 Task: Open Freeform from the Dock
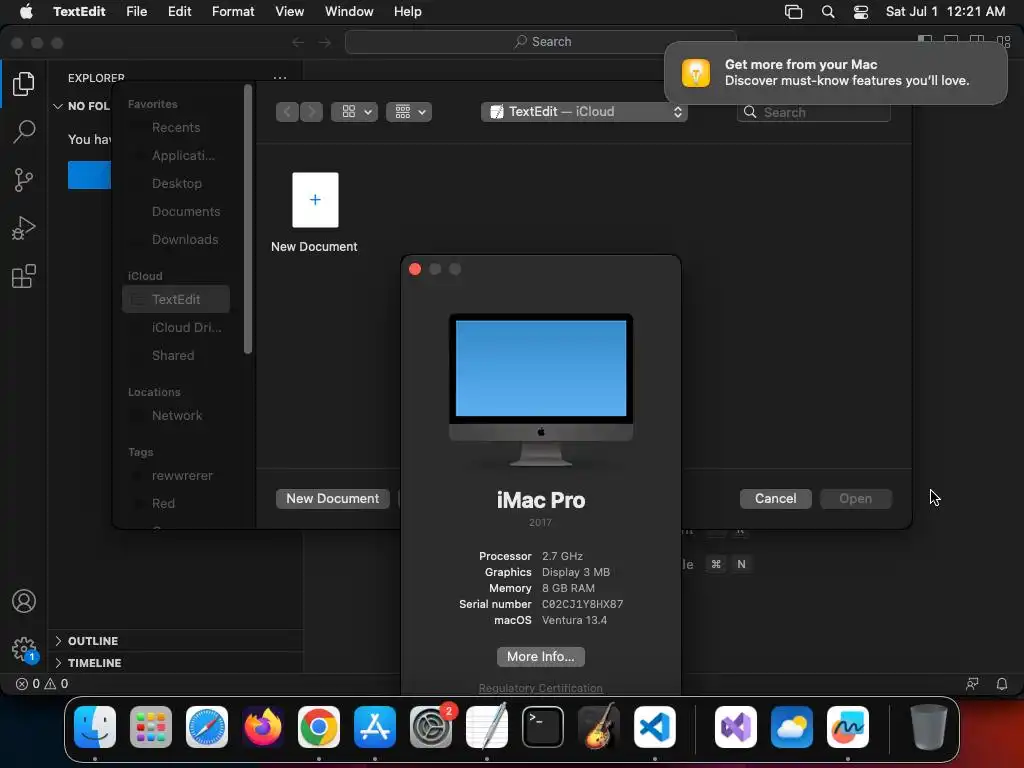click(x=848, y=727)
